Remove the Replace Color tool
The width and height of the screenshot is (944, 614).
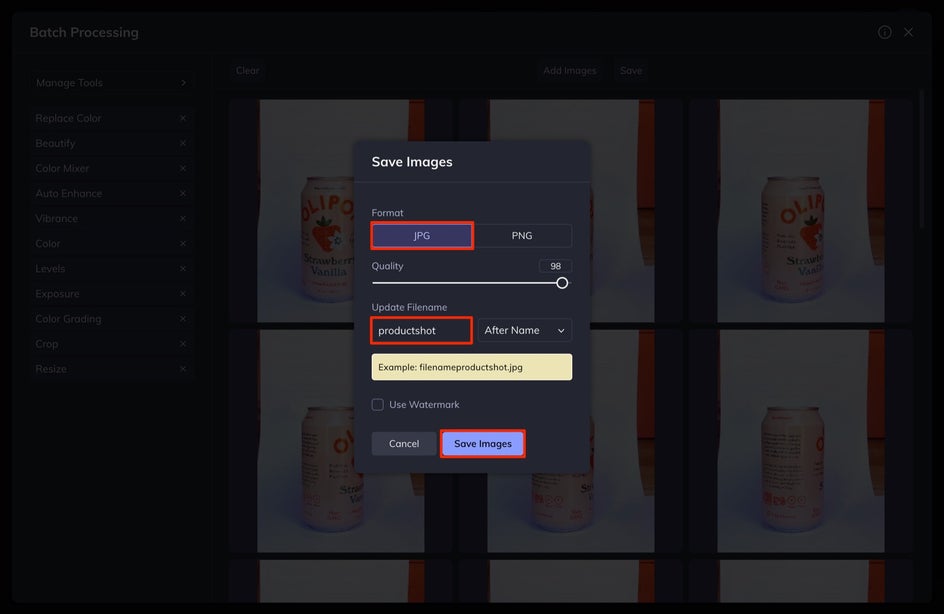182,119
